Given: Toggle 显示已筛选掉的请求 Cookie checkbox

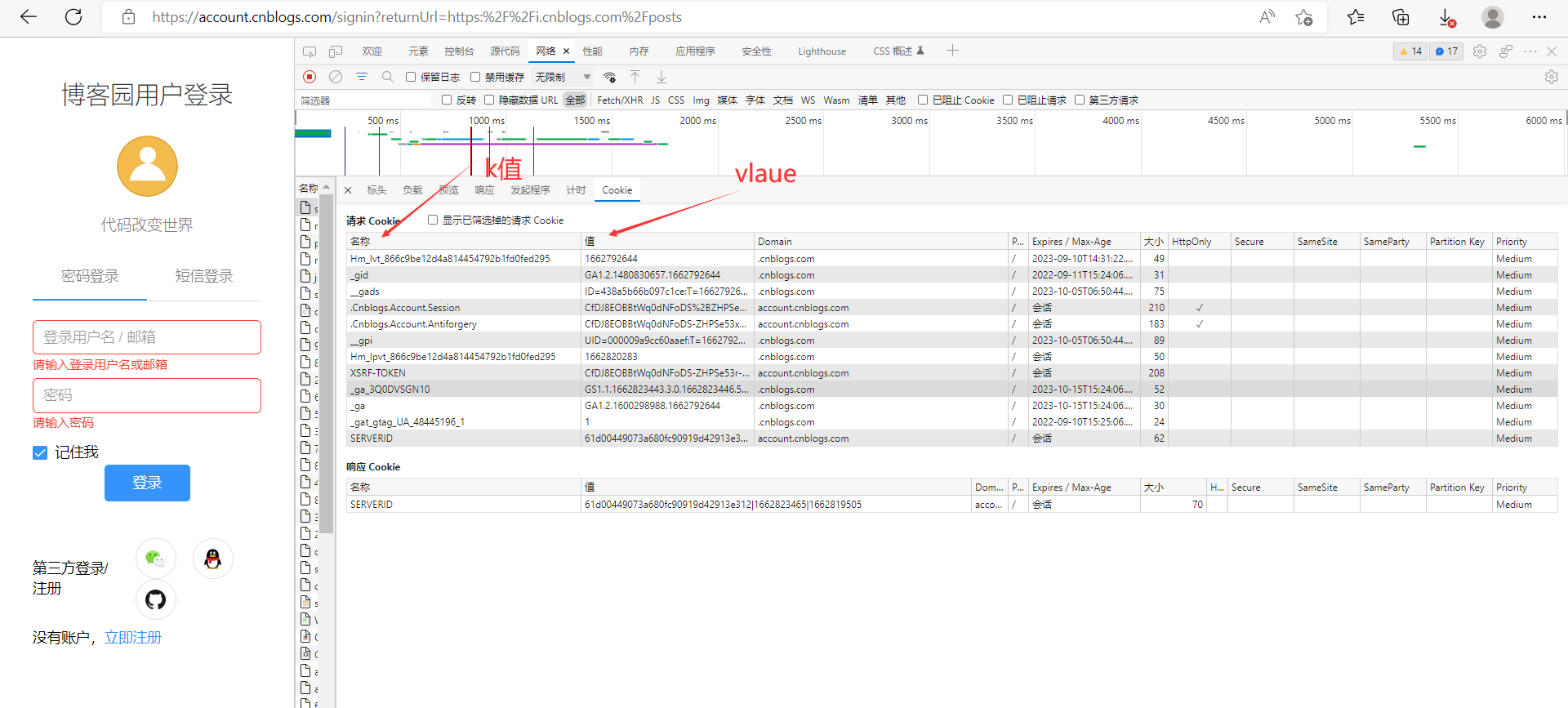Looking at the screenshot, I should click(433, 220).
